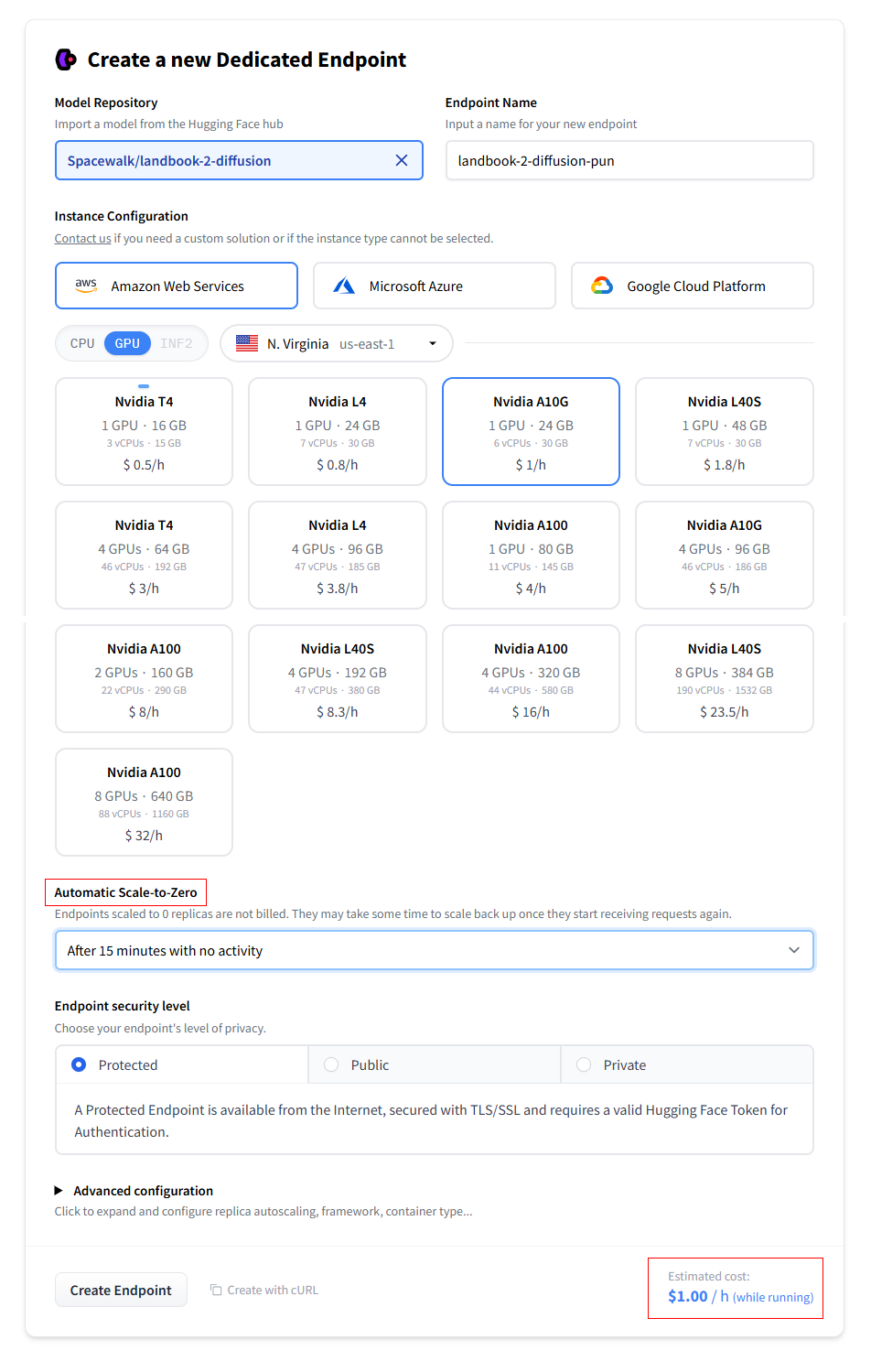Click the Endpoint Name input field
Image resolution: width=871 pixels, height=1372 pixels.
[x=629, y=161]
